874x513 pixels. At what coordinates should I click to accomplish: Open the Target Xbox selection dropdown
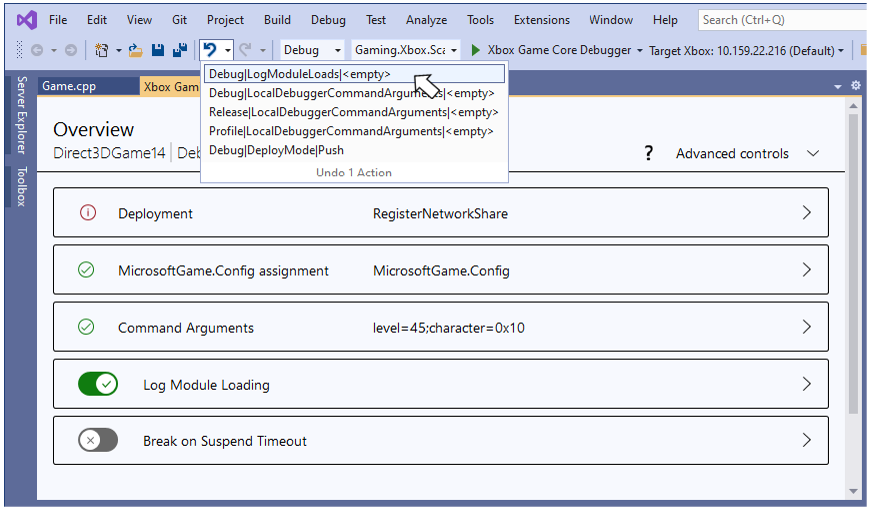pyautogui.click(x=746, y=51)
